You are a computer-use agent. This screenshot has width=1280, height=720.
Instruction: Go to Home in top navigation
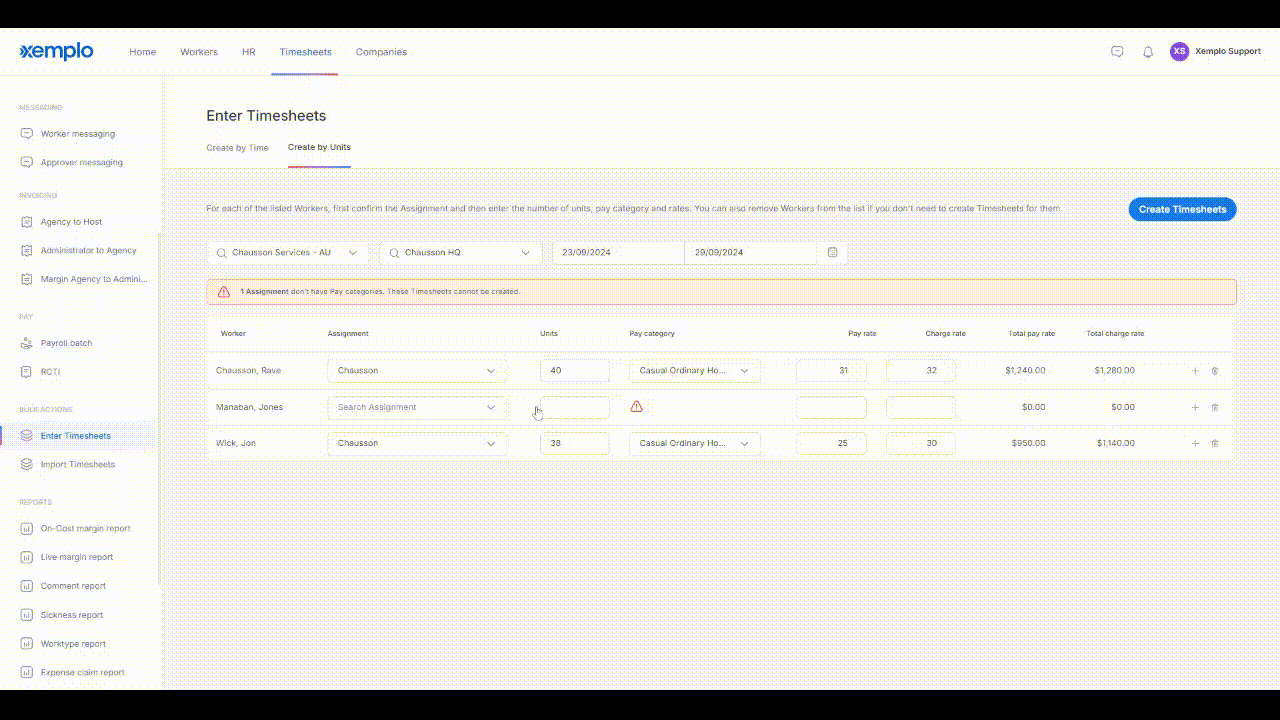142,52
